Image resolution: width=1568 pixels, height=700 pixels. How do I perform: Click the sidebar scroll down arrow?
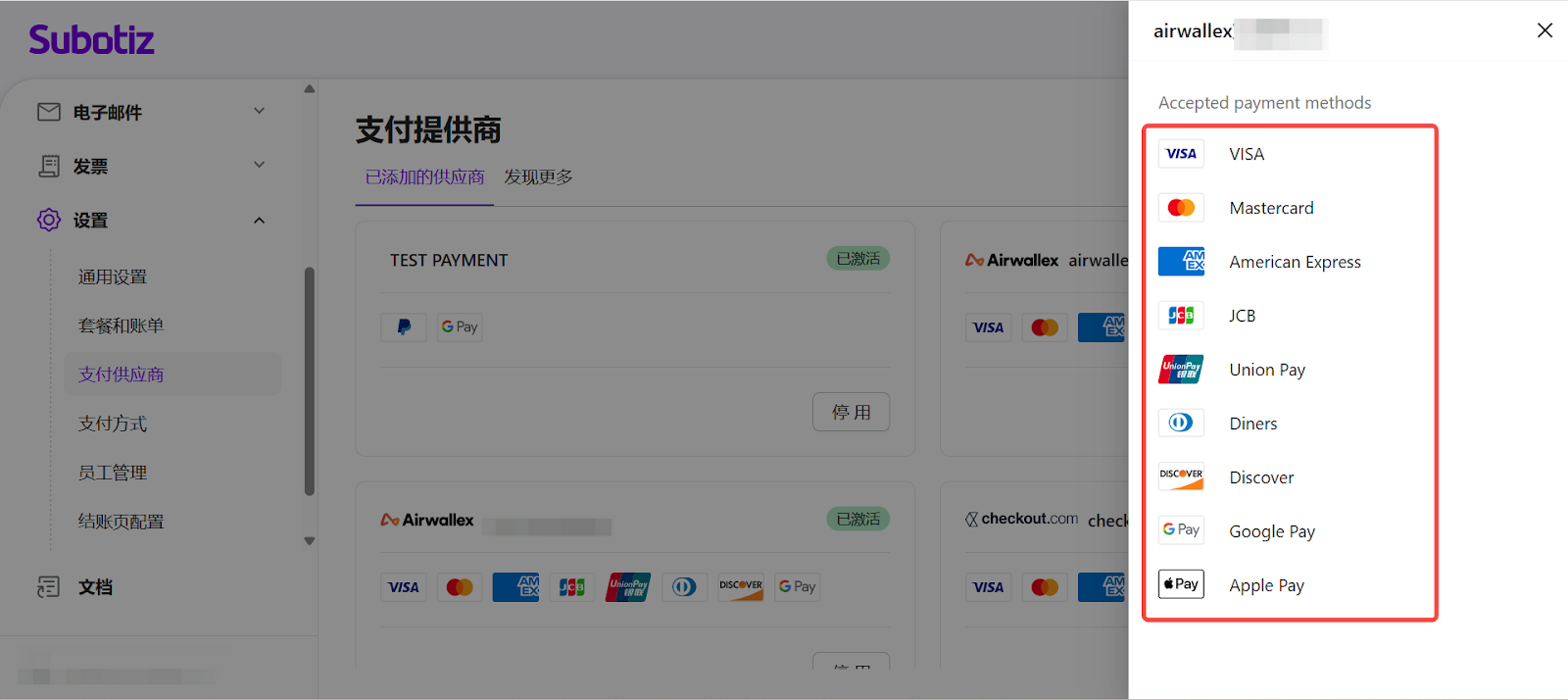point(310,540)
